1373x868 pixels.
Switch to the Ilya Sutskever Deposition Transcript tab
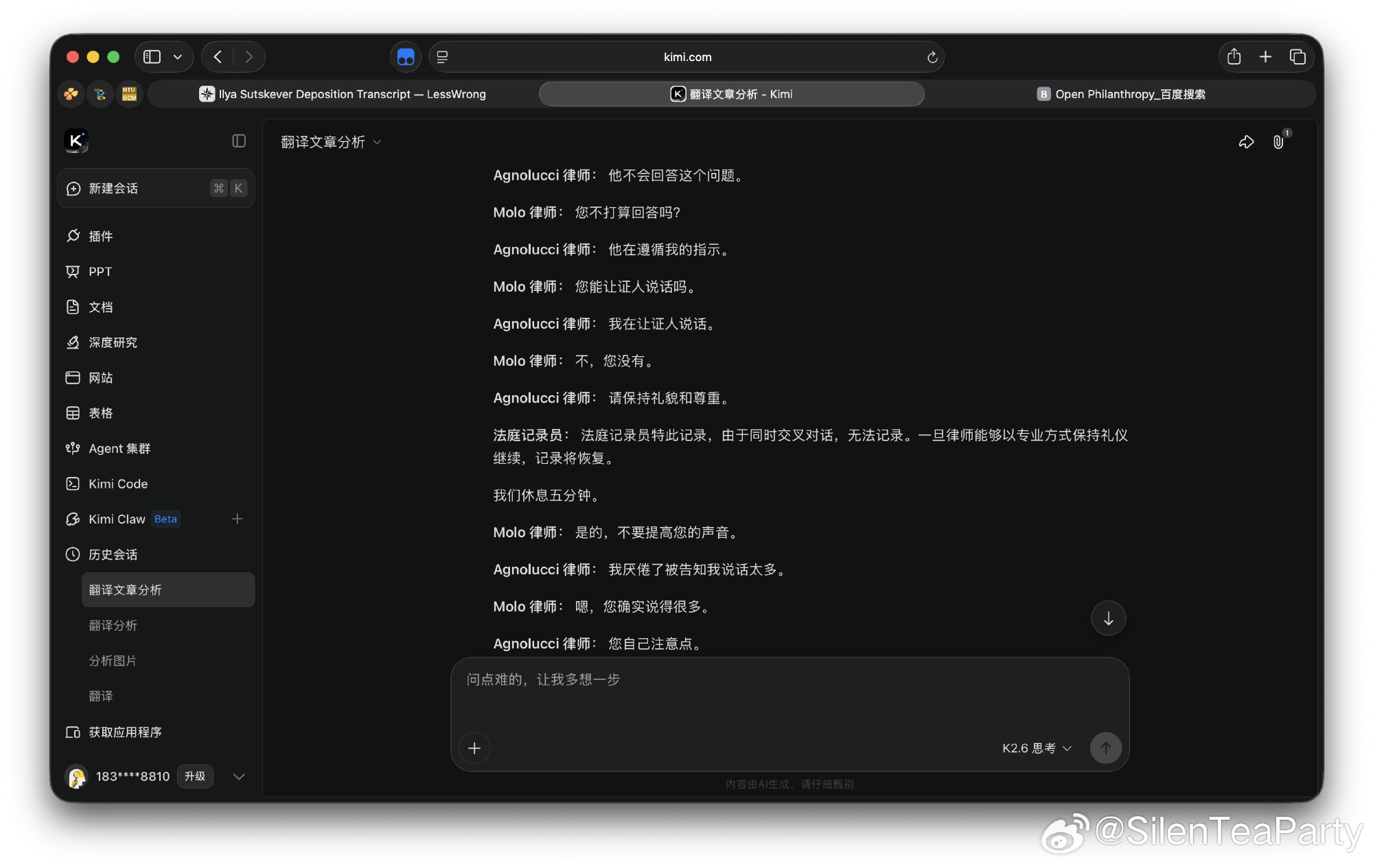(343, 94)
